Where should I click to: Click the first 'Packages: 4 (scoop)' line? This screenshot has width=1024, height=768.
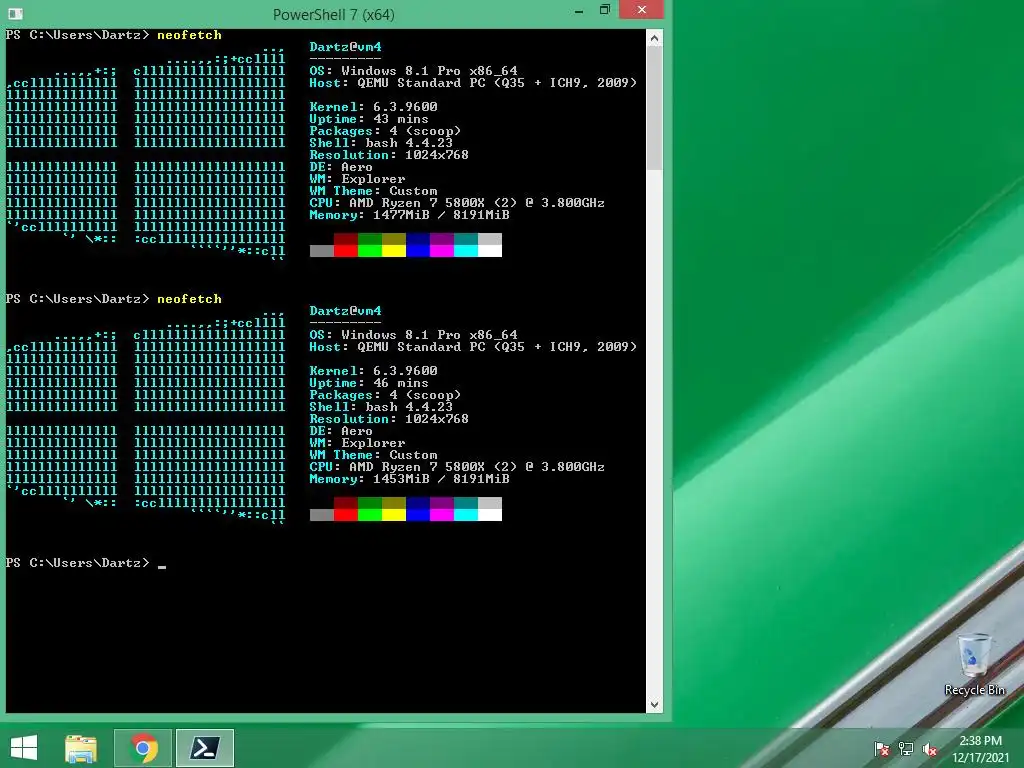tap(385, 131)
